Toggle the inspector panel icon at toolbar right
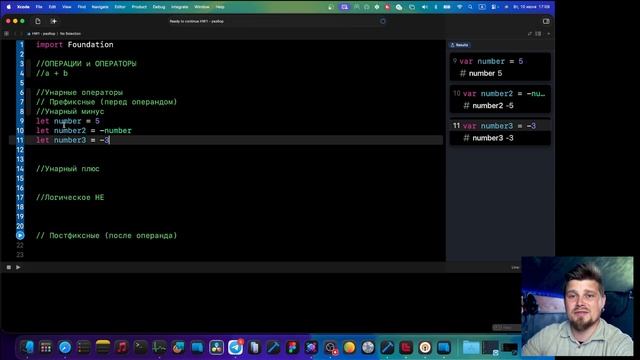 [546, 21]
